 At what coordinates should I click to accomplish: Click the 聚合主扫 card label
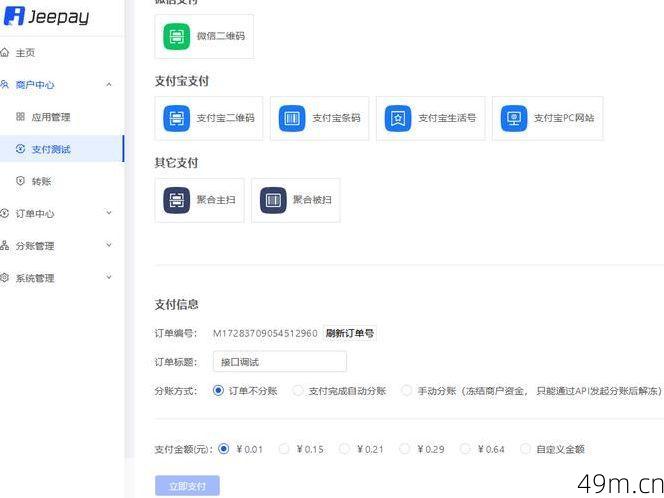click(216, 200)
